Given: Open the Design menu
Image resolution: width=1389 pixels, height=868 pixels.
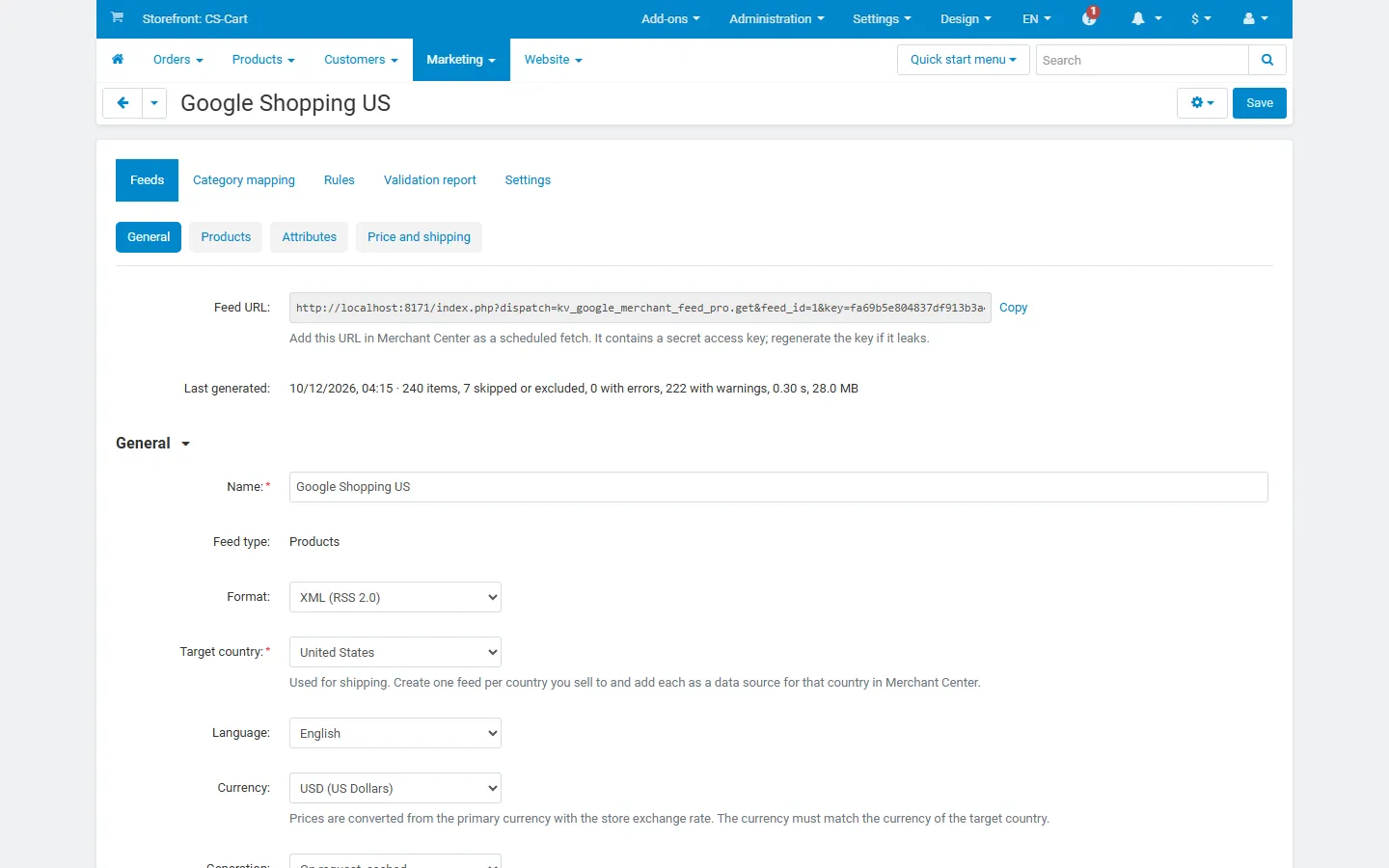Looking at the screenshot, I should coord(966,18).
